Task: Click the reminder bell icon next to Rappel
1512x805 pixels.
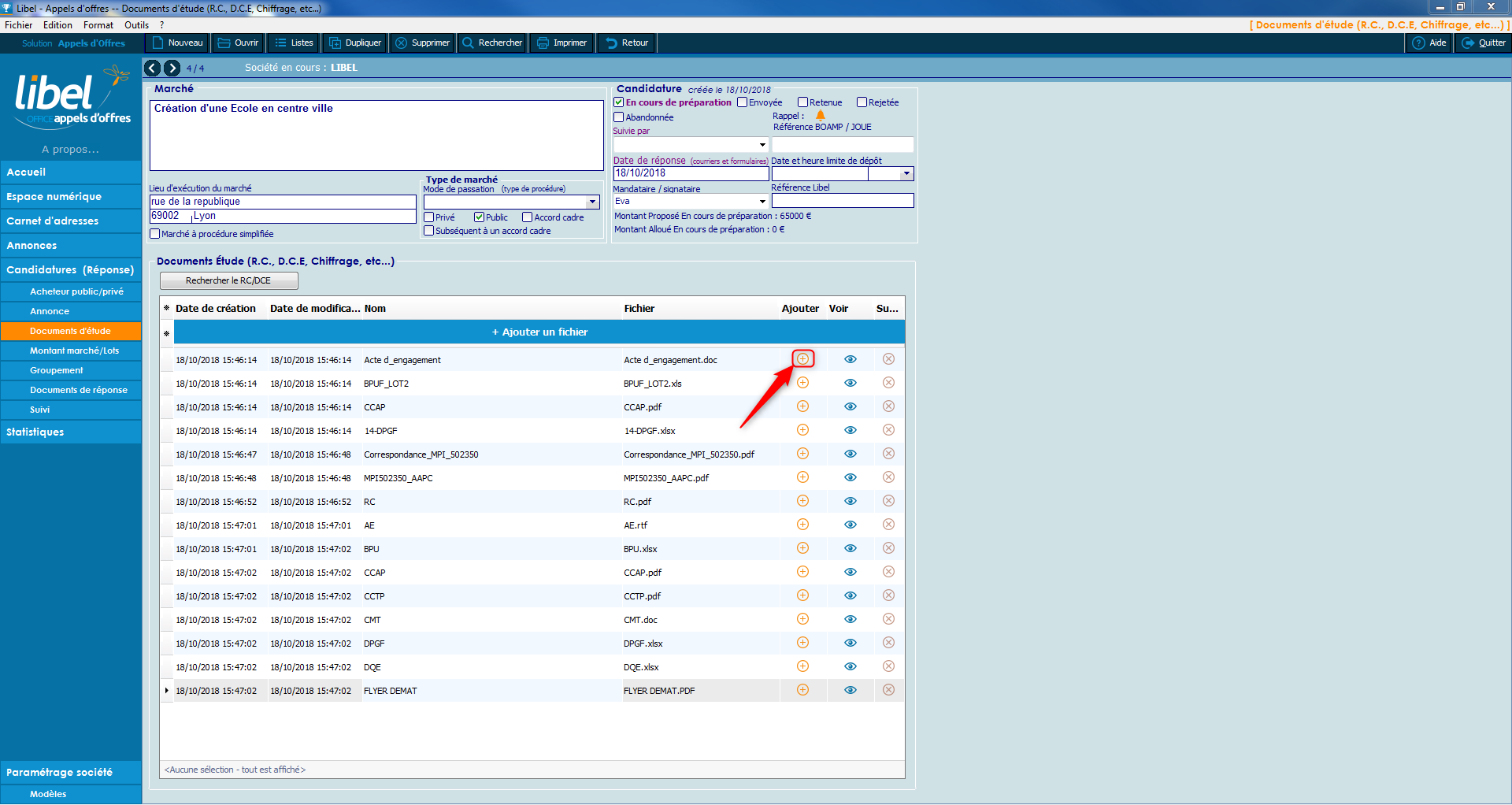Action: 821,116
